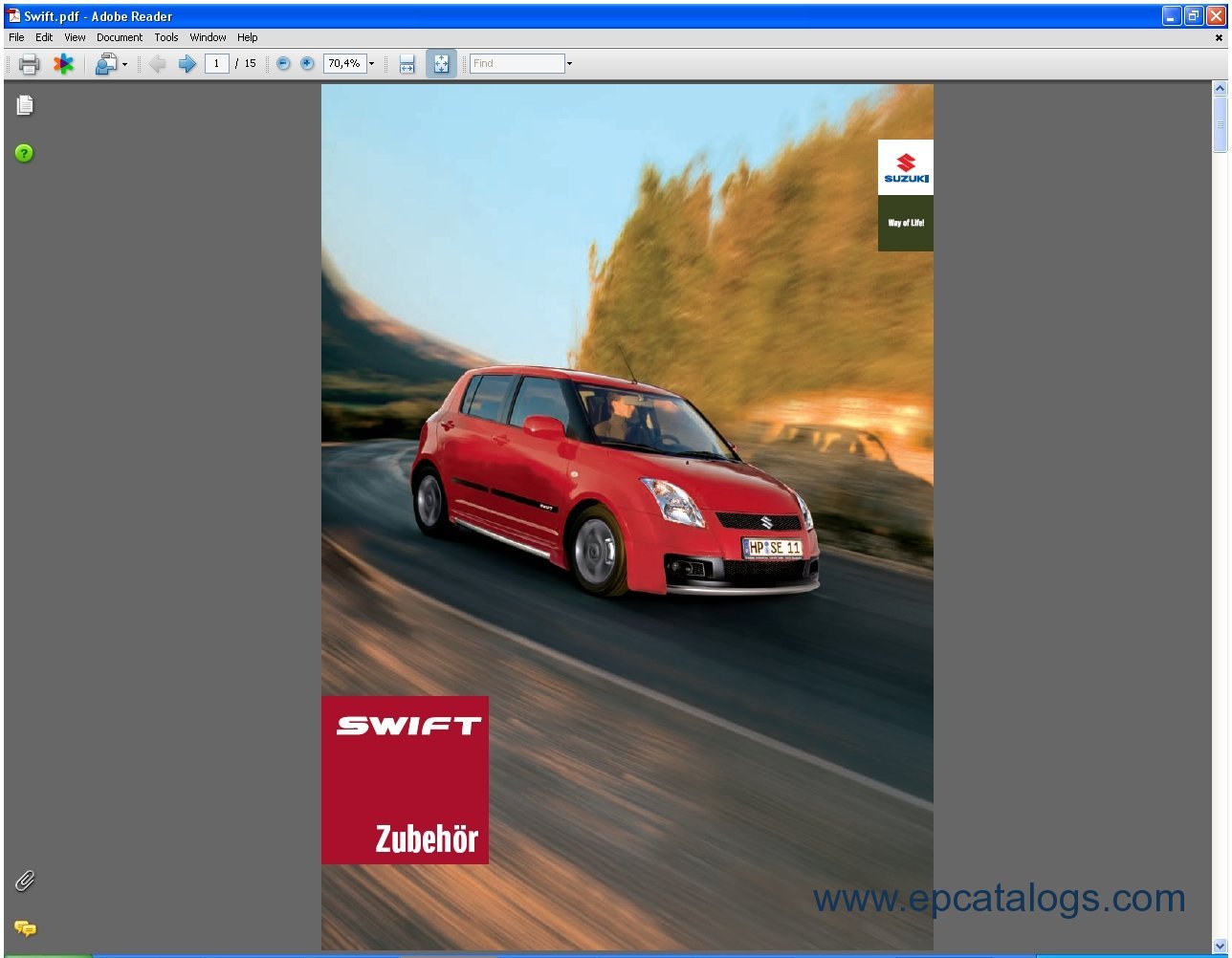Open the Edit menu
The height and width of the screenshot is (958, 1232).
[x=44, y=37]
